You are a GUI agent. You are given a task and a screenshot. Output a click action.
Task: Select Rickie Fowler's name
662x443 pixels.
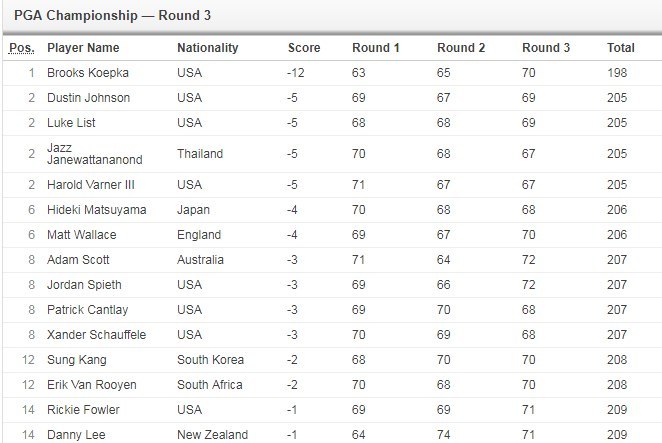click(x=83, y=410)
